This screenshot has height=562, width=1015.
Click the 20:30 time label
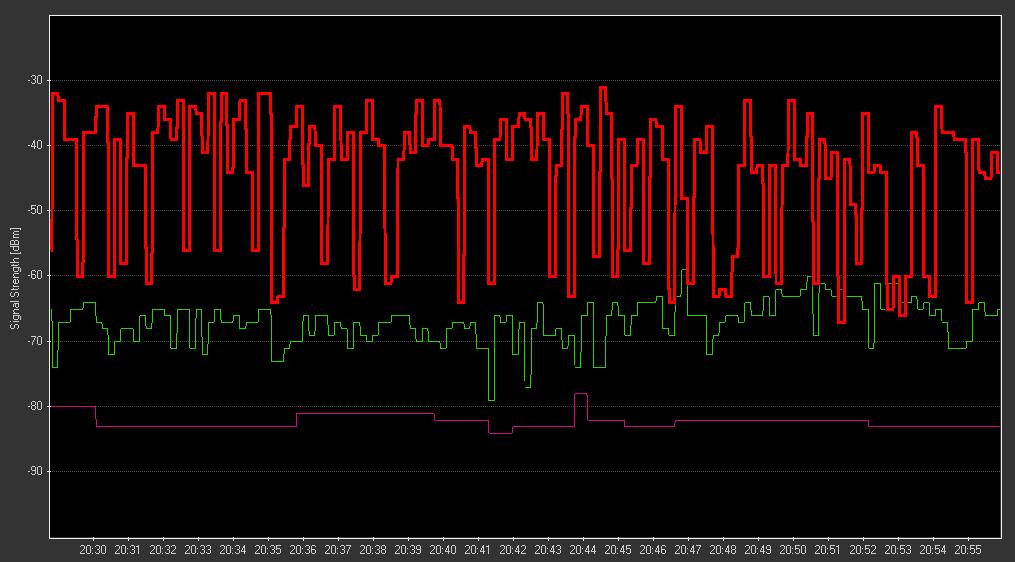(93, 550)
